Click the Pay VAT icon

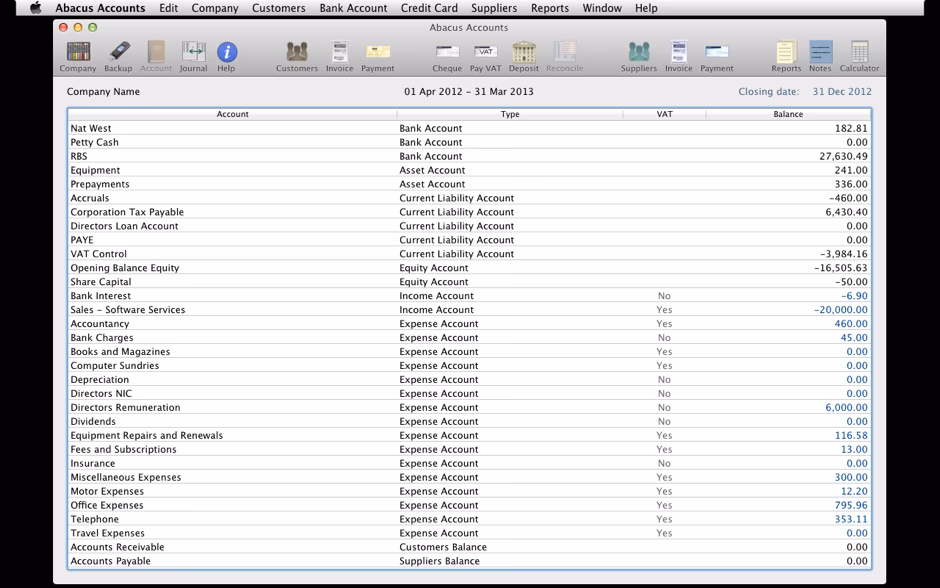coord(485,55)
